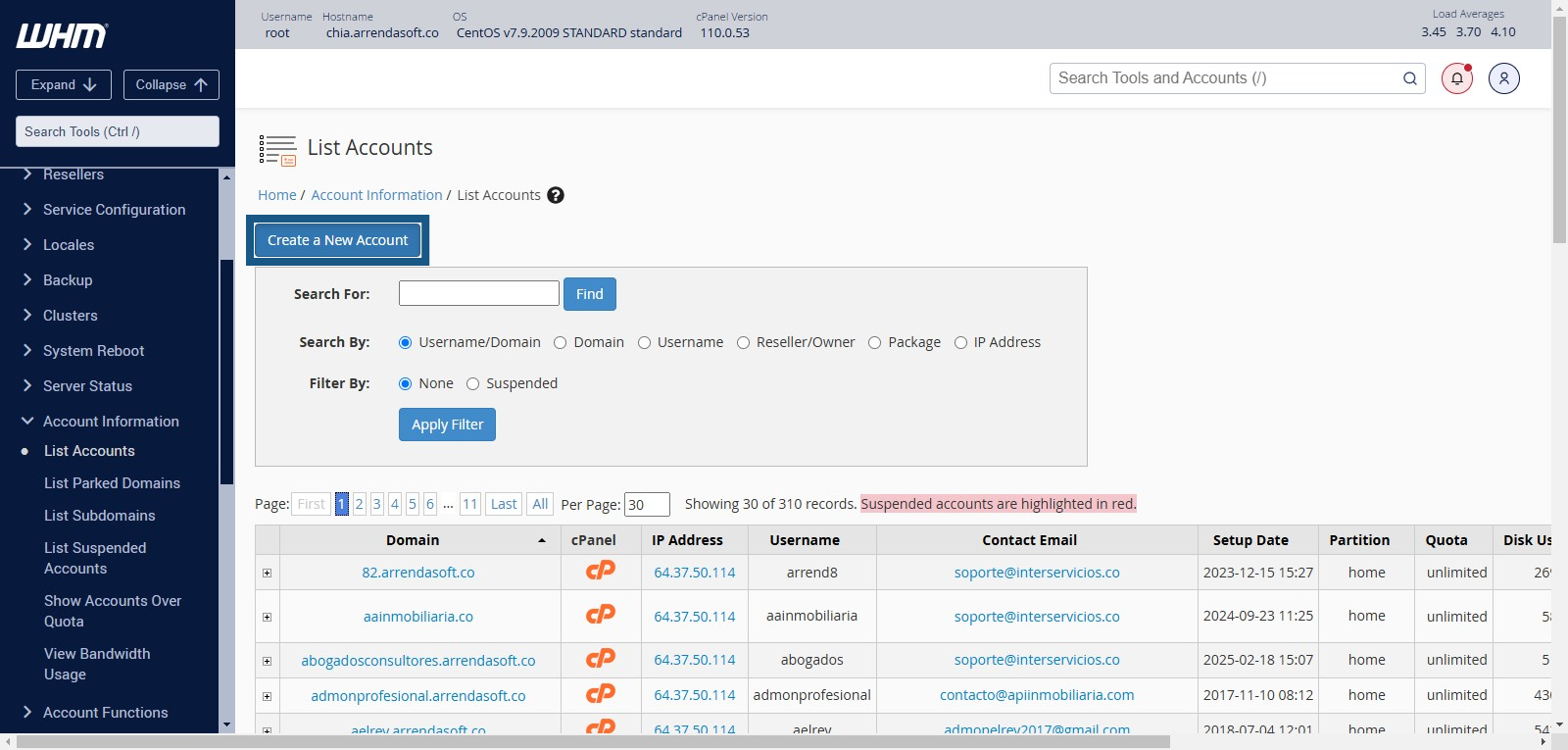Select Username/Domain search option
This screenshot has width=1568, height=750.
click(x=405, y=342)
